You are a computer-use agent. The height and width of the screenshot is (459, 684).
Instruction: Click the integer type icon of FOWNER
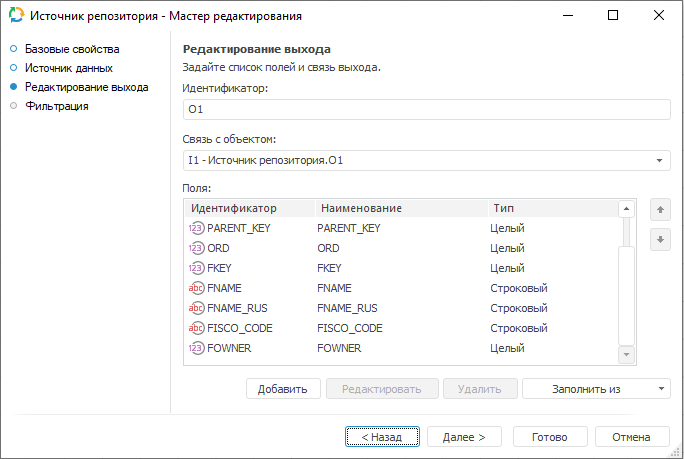tap(196, 348)
